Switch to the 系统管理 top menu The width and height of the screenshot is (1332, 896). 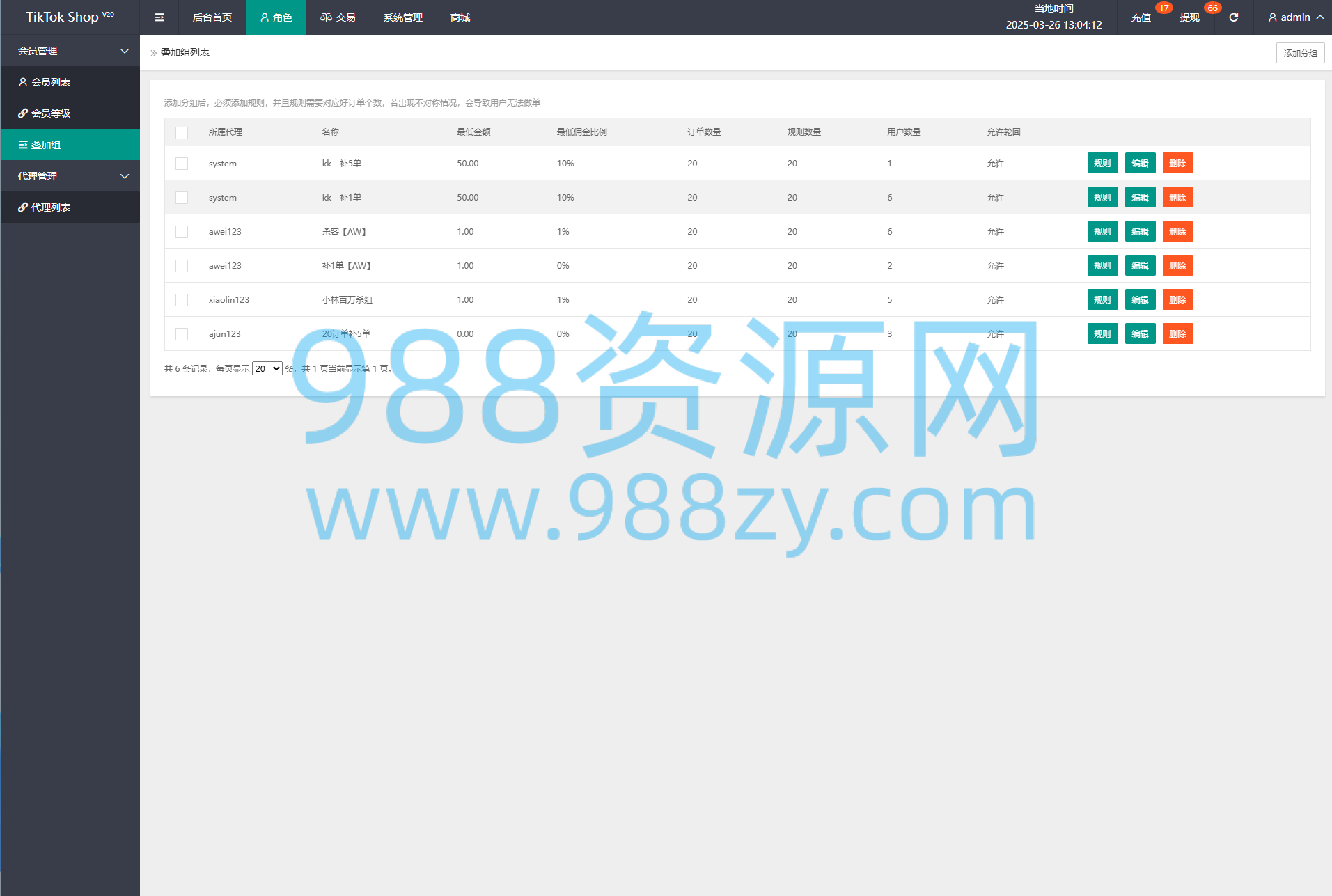point(402,17)
